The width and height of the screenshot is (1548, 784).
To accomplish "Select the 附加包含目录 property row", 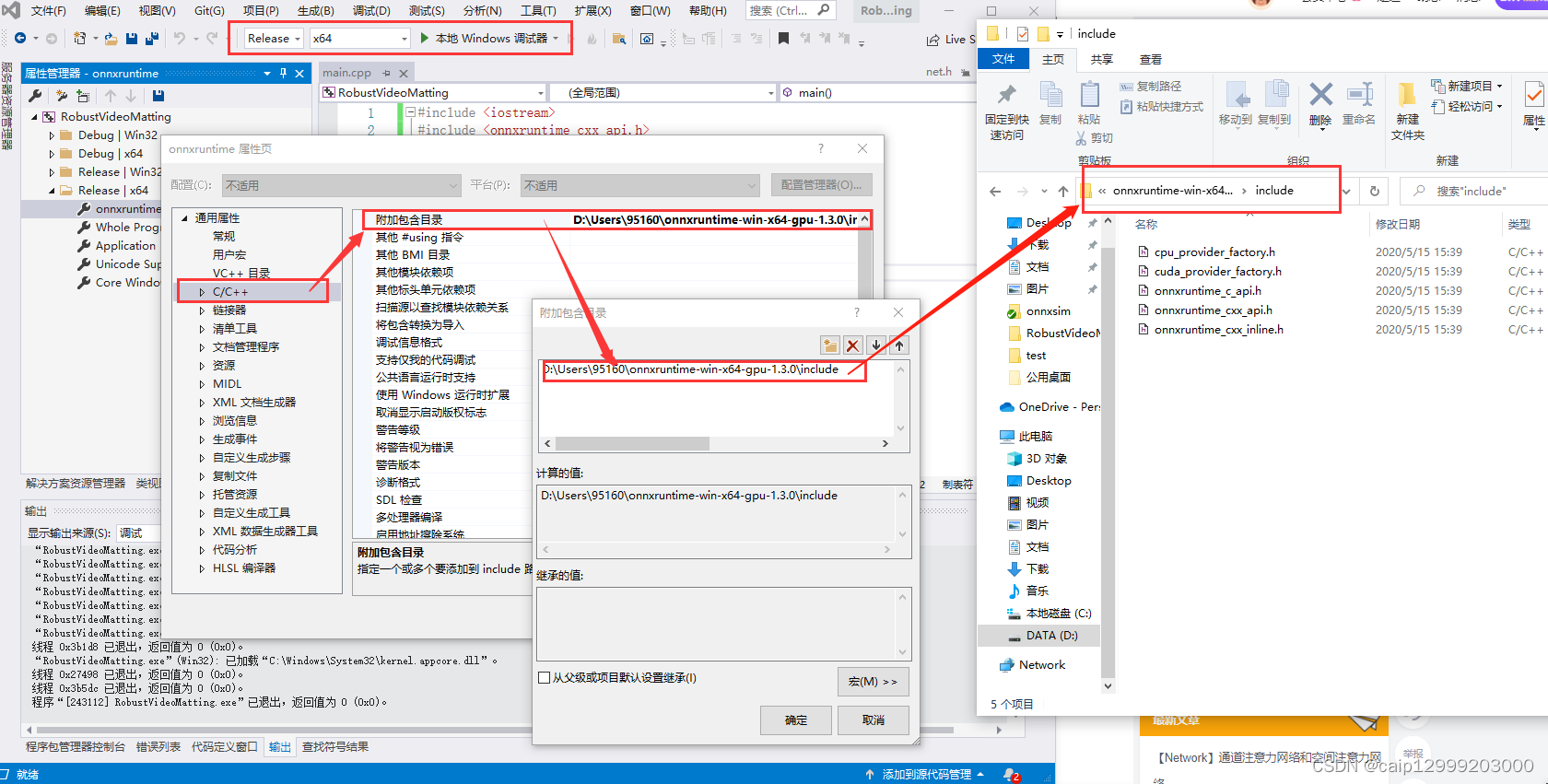I will (615, 220).
